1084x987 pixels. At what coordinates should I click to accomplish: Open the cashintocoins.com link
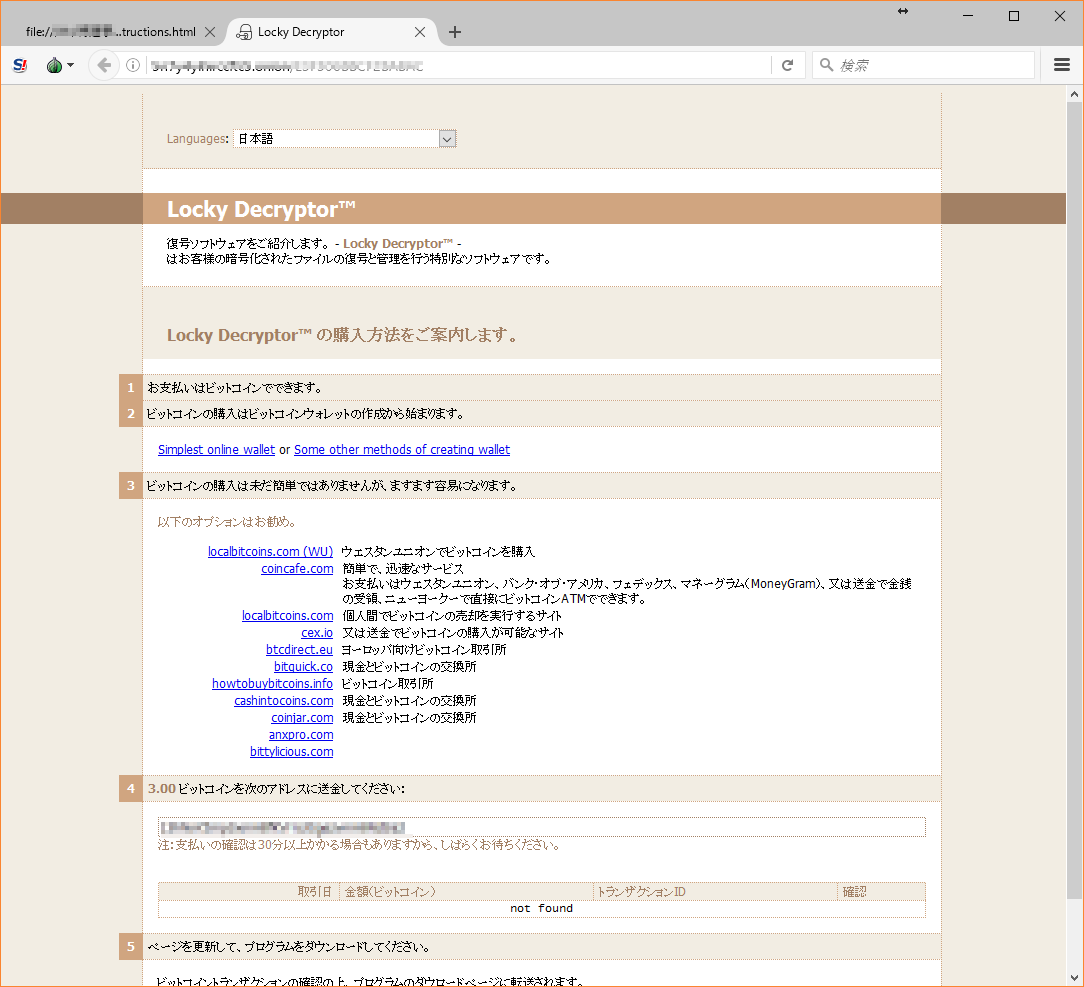[x=283, y=700]
